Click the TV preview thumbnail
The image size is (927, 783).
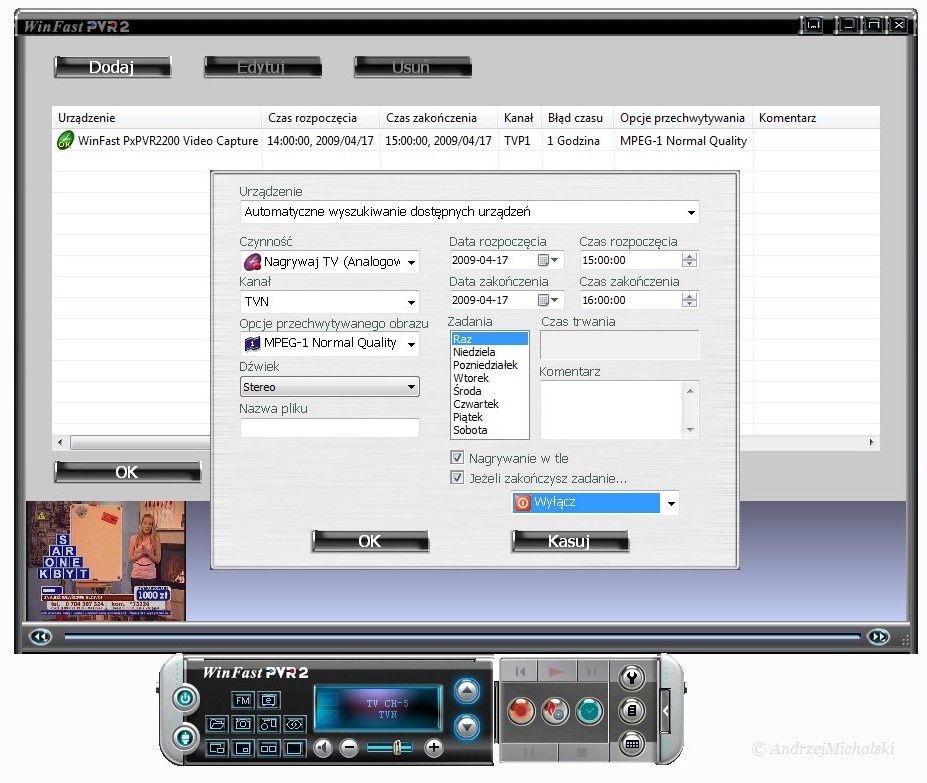[x=106, y=561]
